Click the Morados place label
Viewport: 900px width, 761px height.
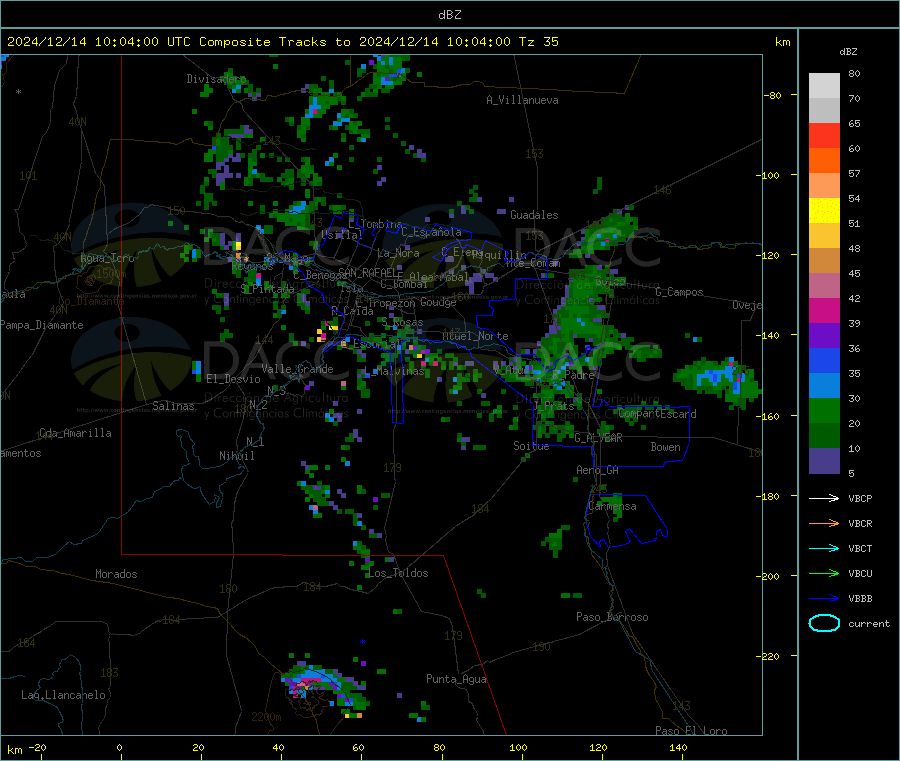click(x=116, y=574)
